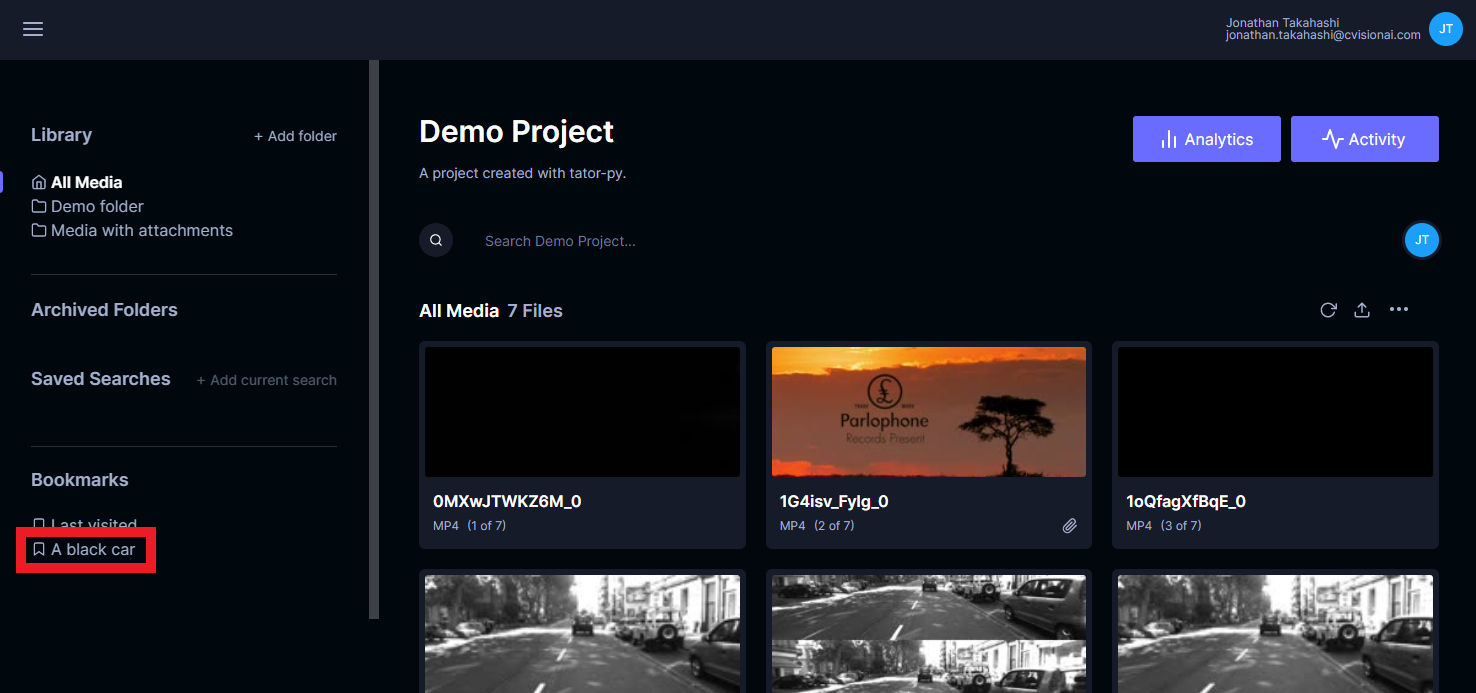Open thumbnail of 0MXwJTWKZ6M_0

[582, 412]
